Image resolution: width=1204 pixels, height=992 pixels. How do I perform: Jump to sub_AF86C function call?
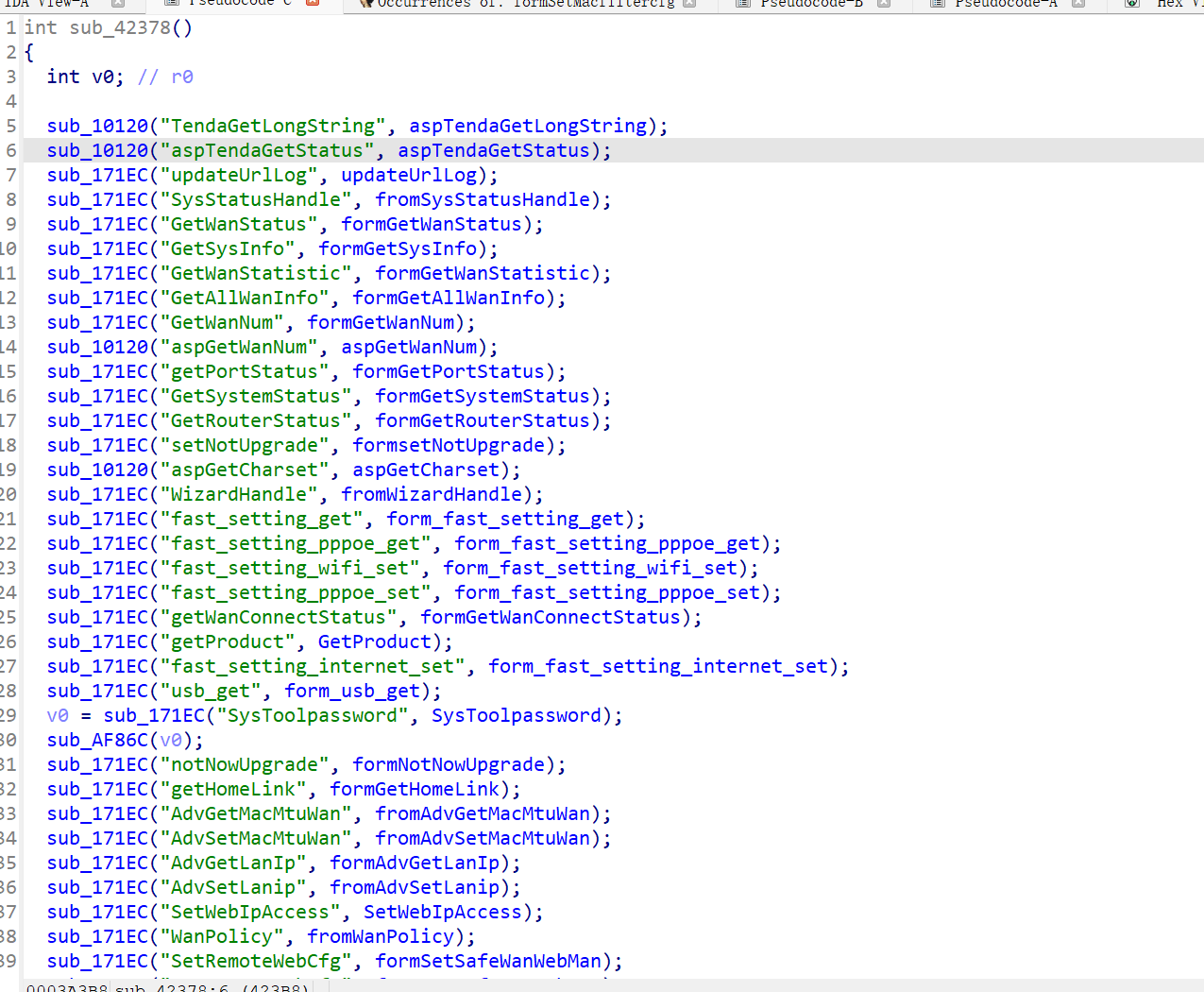coord(97,740)
